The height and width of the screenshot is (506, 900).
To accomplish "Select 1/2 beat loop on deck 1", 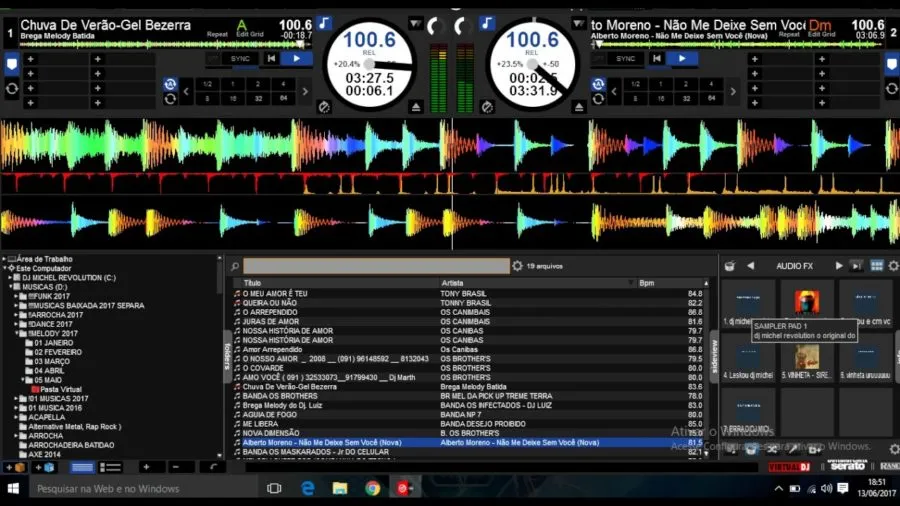I will [x=207, y=84].
